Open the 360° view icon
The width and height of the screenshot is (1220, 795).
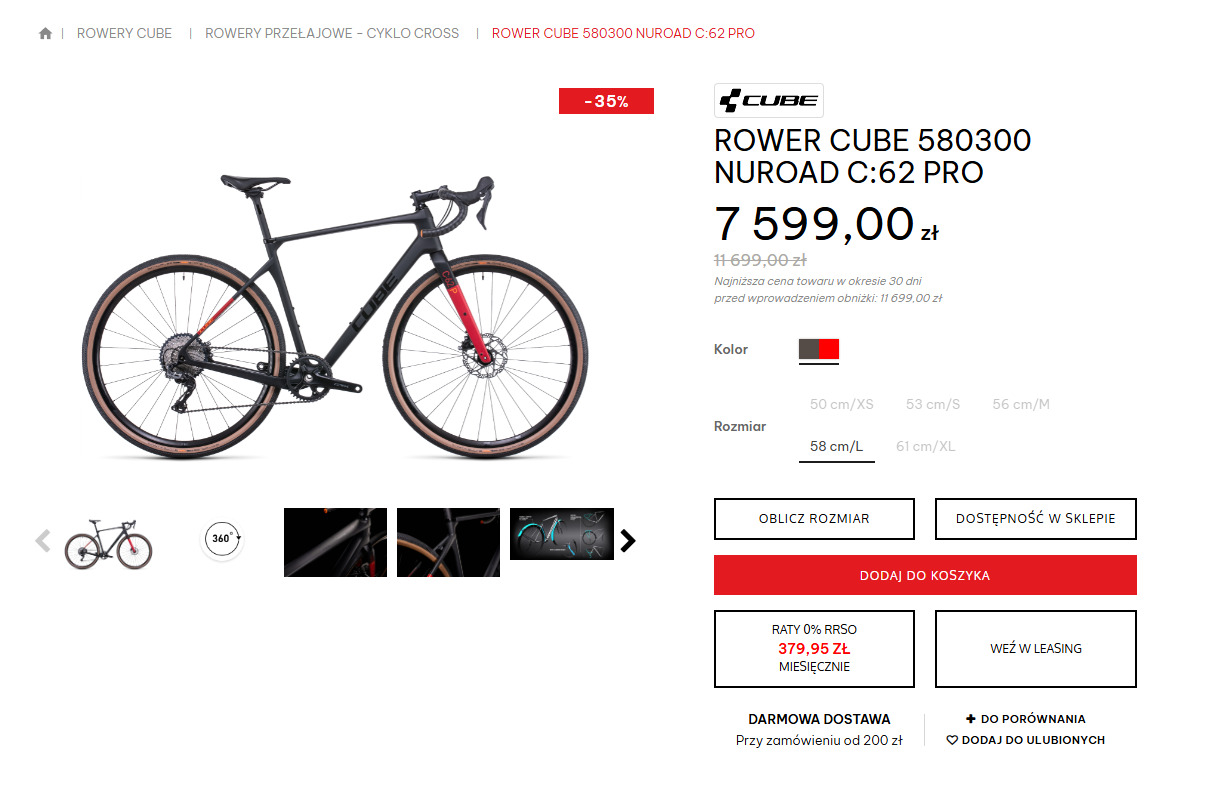click(222, 540)
